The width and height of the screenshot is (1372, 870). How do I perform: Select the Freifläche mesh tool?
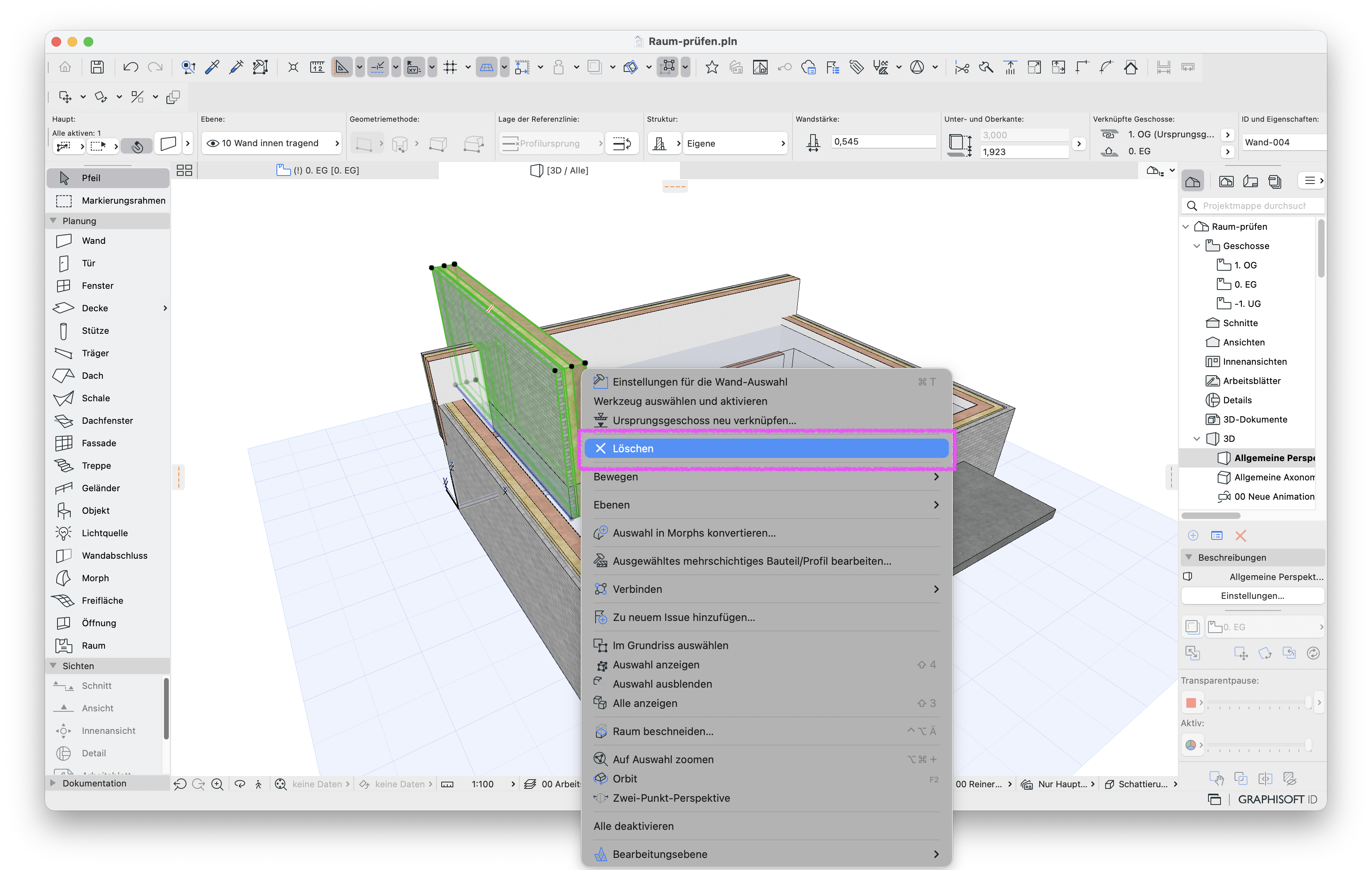coord(108,601)
